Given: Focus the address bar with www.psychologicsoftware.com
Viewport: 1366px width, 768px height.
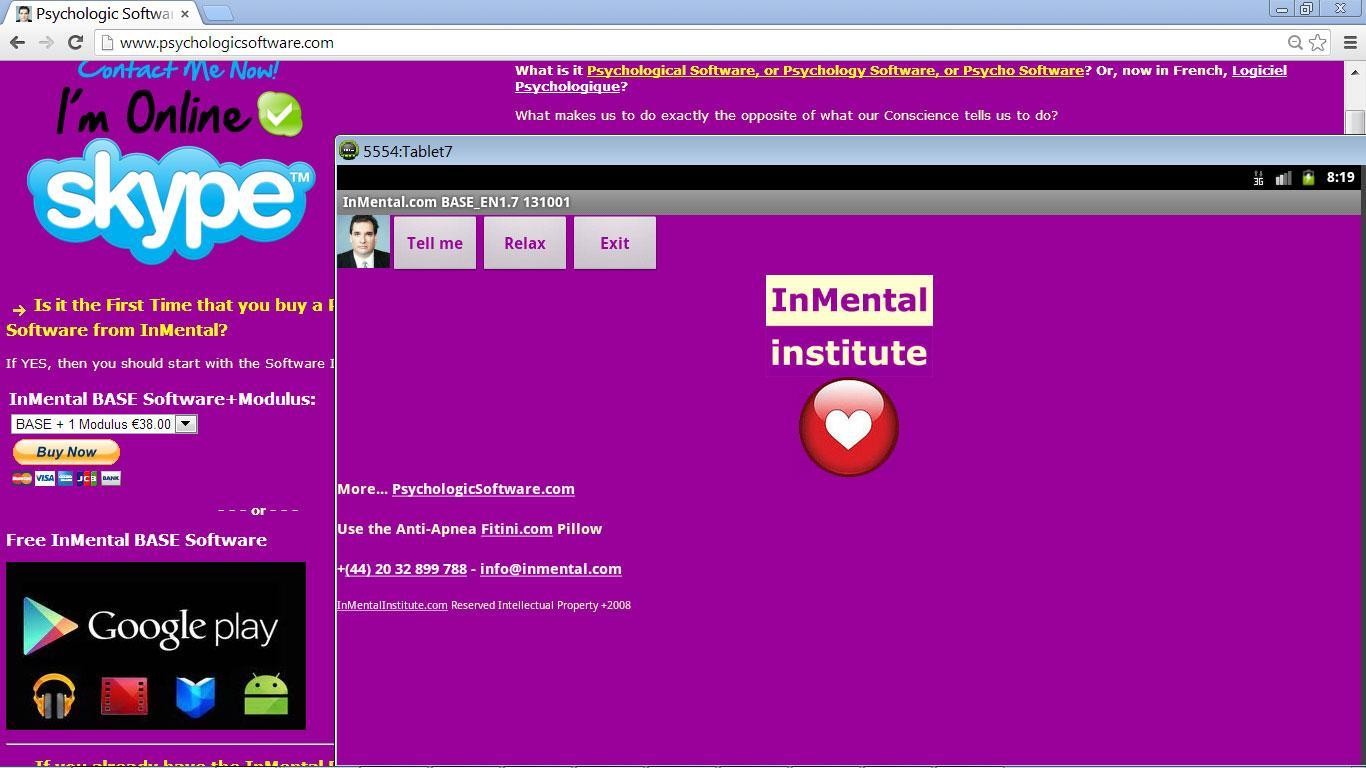Looking at the screenshot, I should coord(690,42).
